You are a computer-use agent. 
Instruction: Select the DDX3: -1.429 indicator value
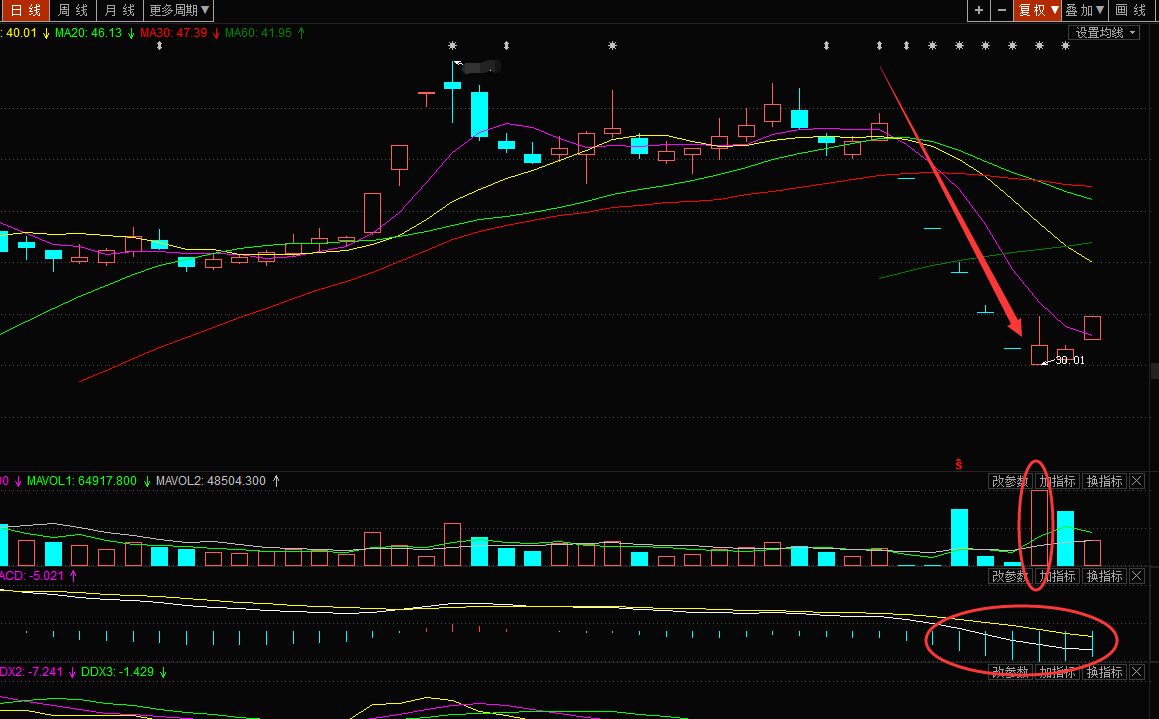click(x=118, y=672)
